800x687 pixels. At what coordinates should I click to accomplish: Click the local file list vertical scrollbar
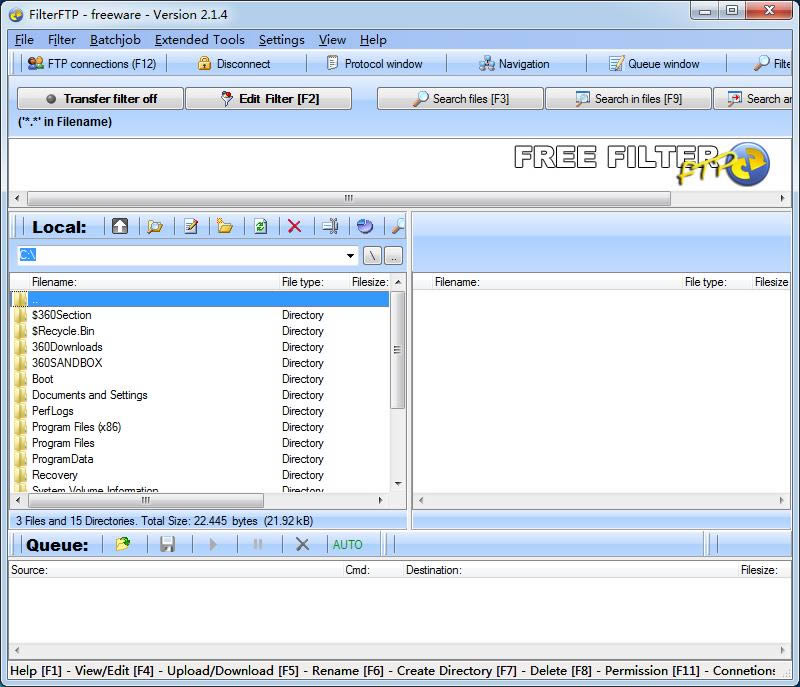[397, 350]
